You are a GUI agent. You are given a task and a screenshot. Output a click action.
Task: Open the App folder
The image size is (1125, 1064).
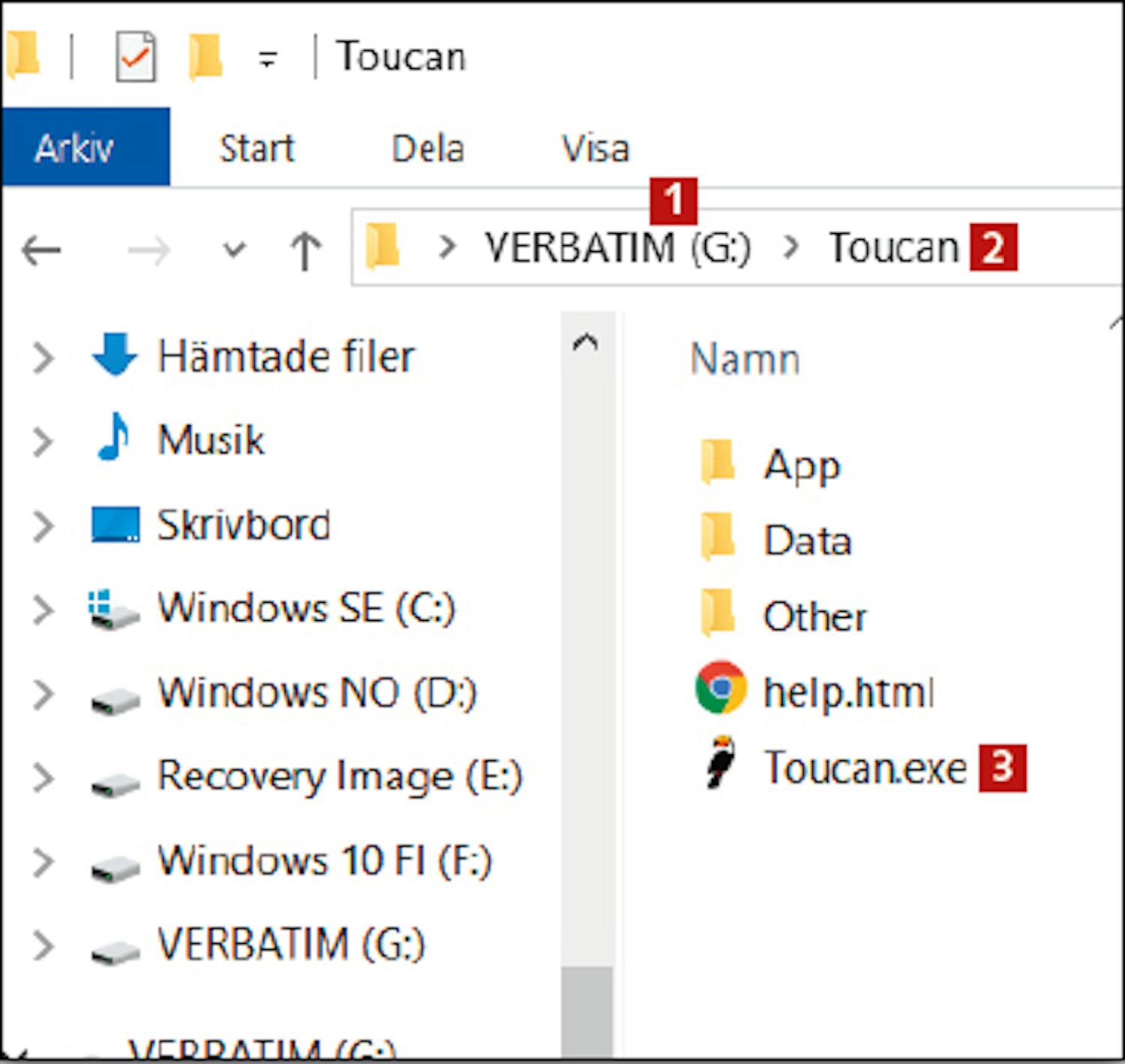pos(800,465)
